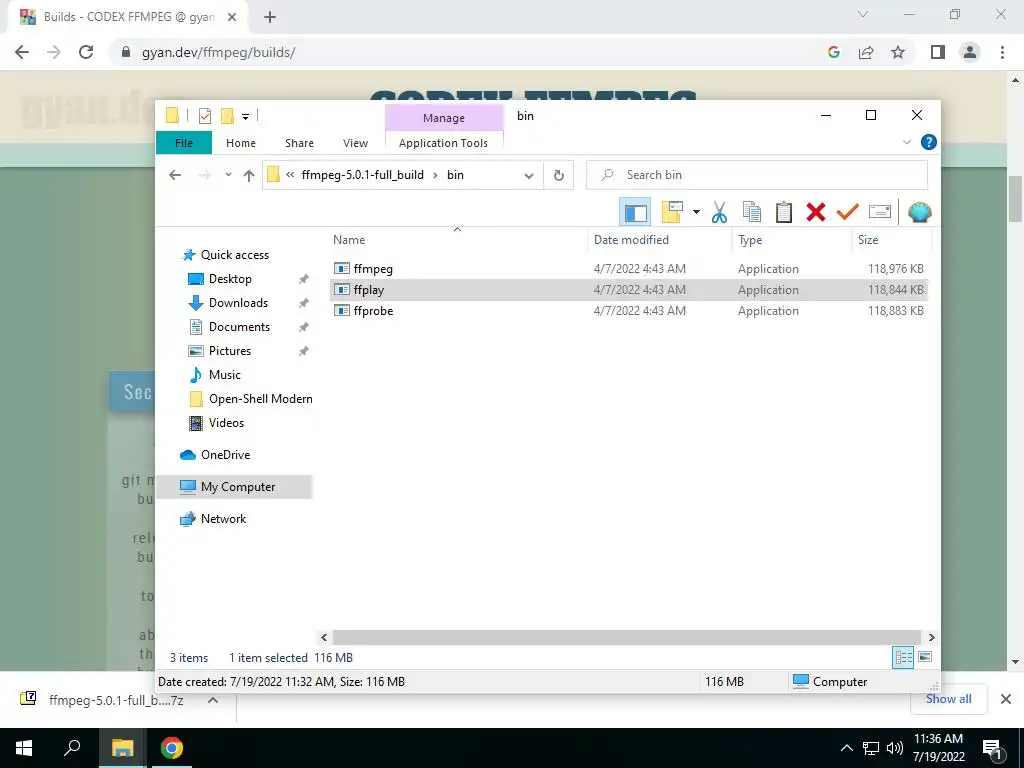The image size is (1024, 768).
Task: Switch to the Share ribbon tab
Action: click(x=299, y=143)
